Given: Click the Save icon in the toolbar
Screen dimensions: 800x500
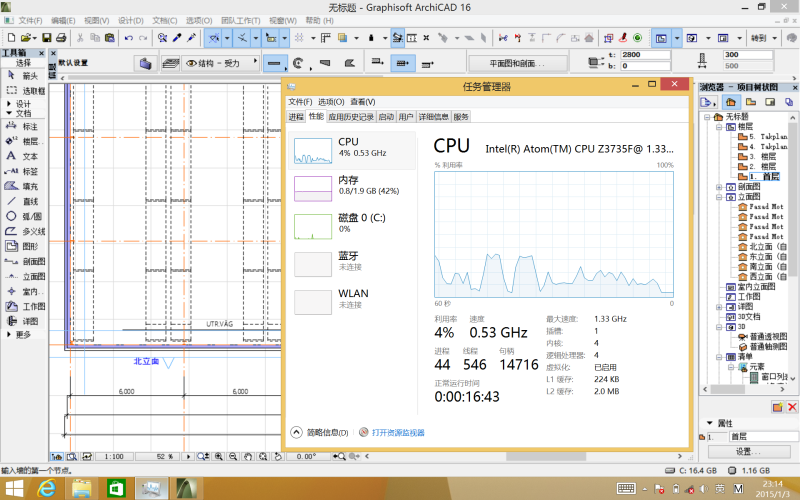Looking at the screenshot, I should [x=46, y=38].
